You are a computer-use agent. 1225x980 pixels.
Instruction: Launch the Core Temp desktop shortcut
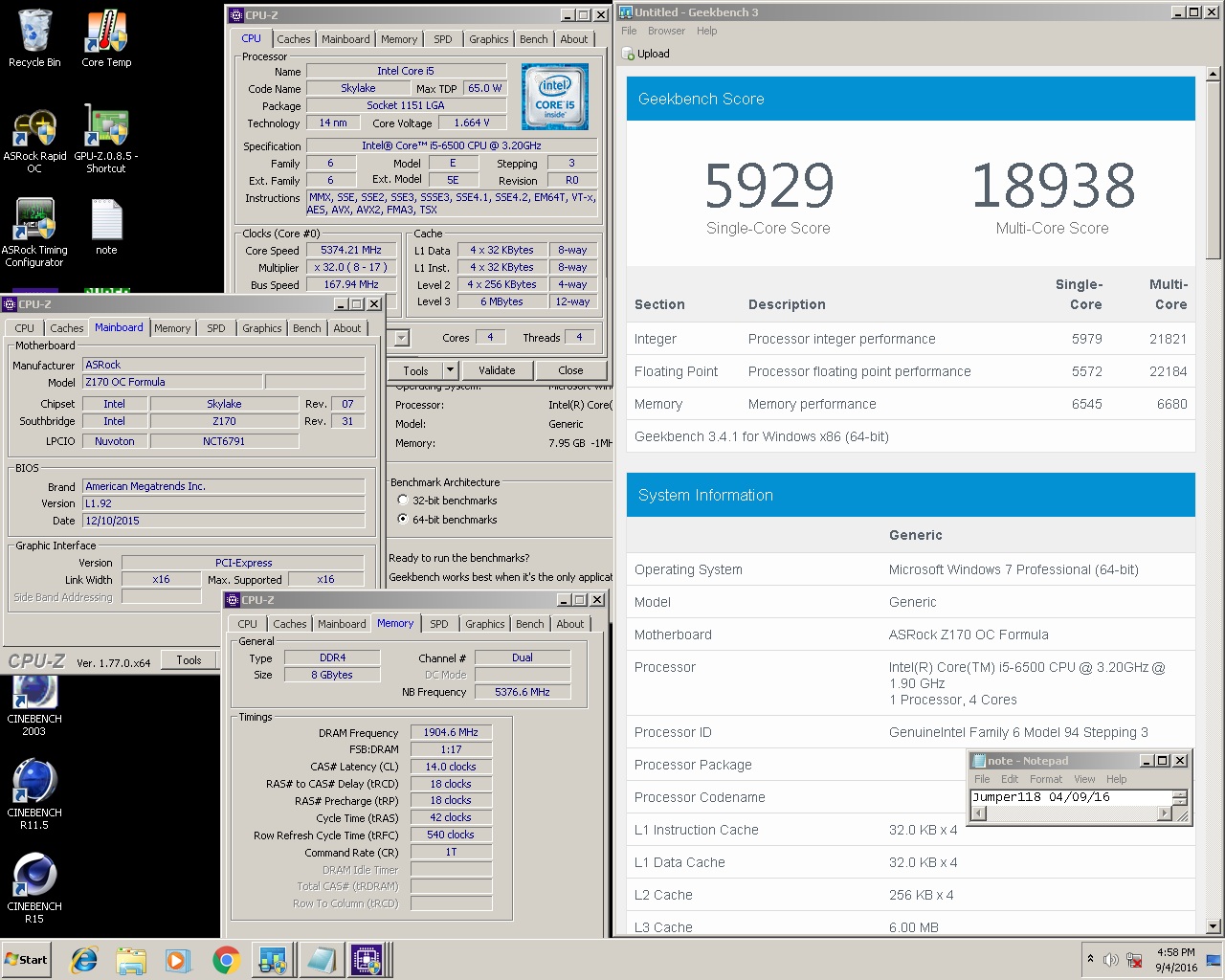tap(106, 38)
